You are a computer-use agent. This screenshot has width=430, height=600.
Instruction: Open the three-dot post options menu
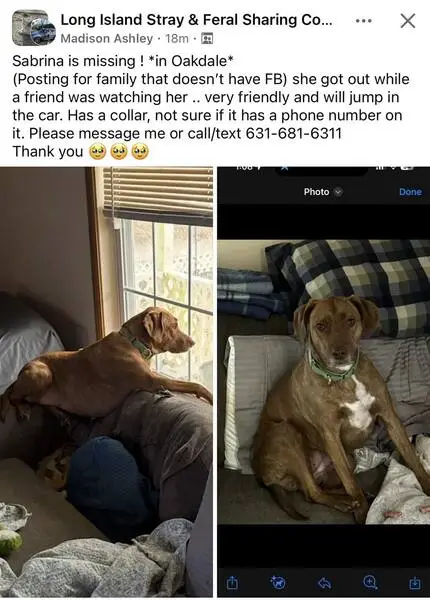coord(363,21)
